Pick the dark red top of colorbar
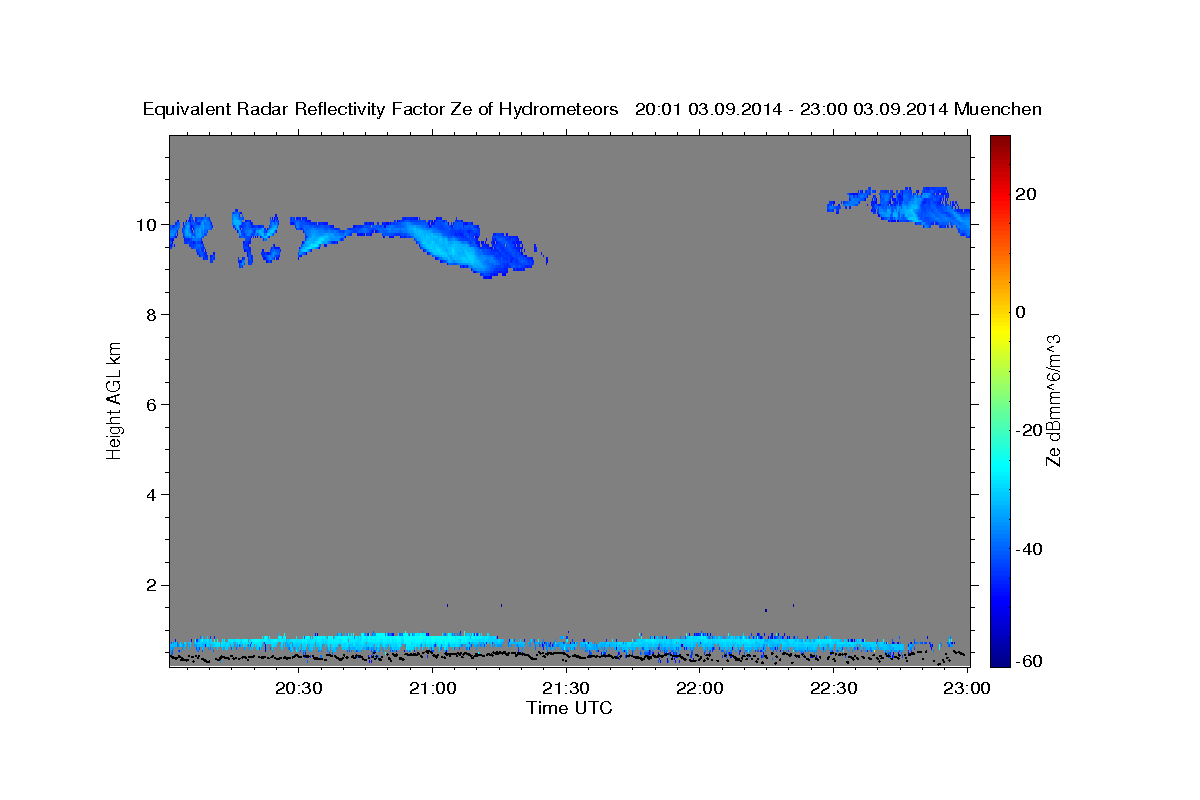Viewport: 1200px width, 800px height. (1000, 141)
